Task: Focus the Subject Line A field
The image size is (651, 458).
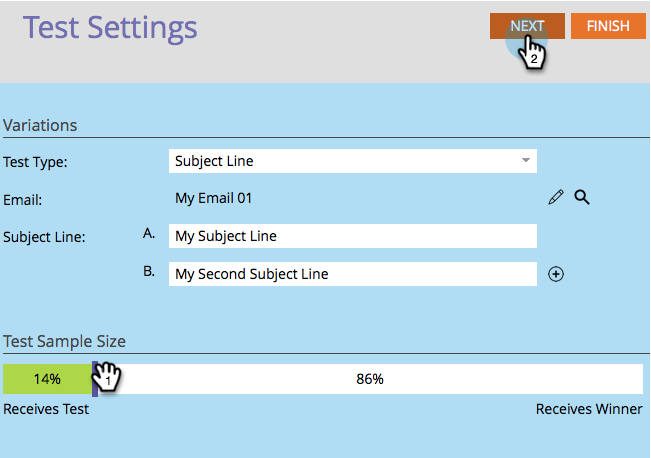Action: [x=352, y=236]
